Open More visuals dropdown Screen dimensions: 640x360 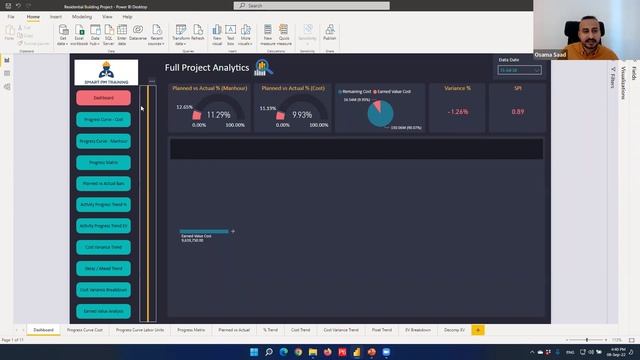click(x=245, y=35)
